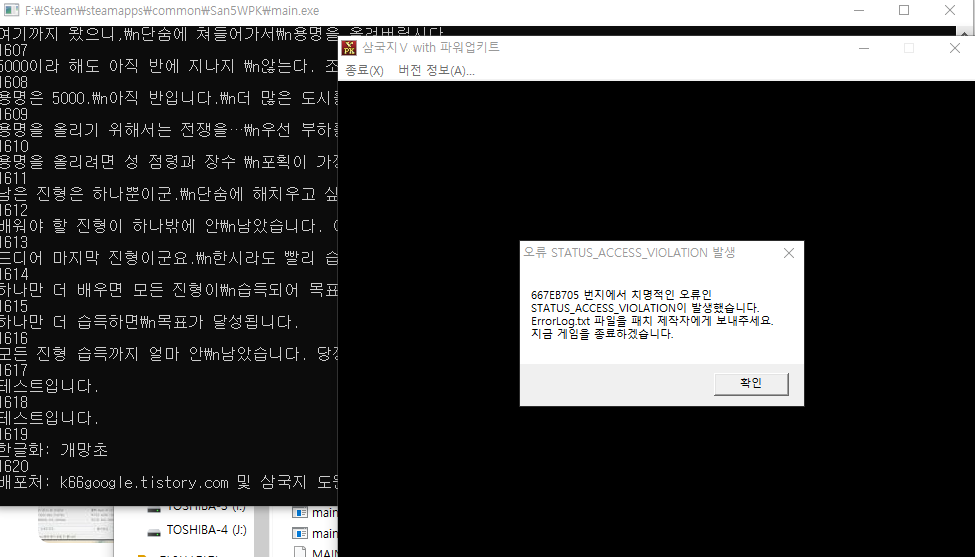Click console text 배포처: k66google.tistory.com
Screen dimensions: 975x557
click(x=114, y=482)
